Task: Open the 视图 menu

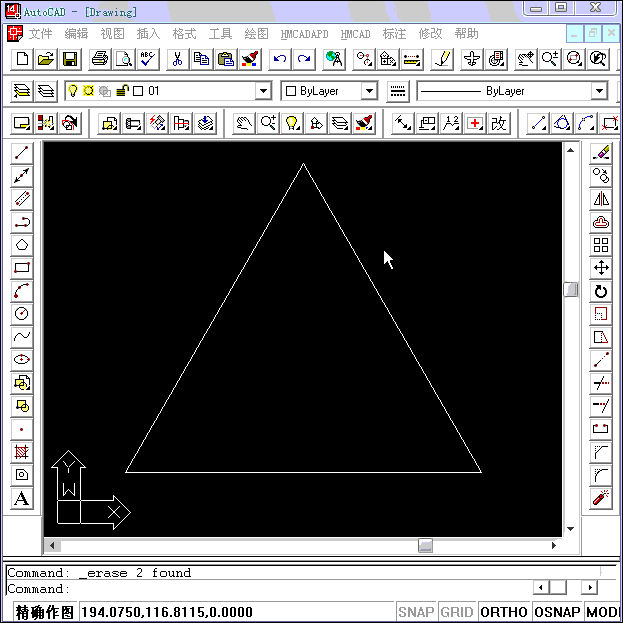Action: coord(112,34)
